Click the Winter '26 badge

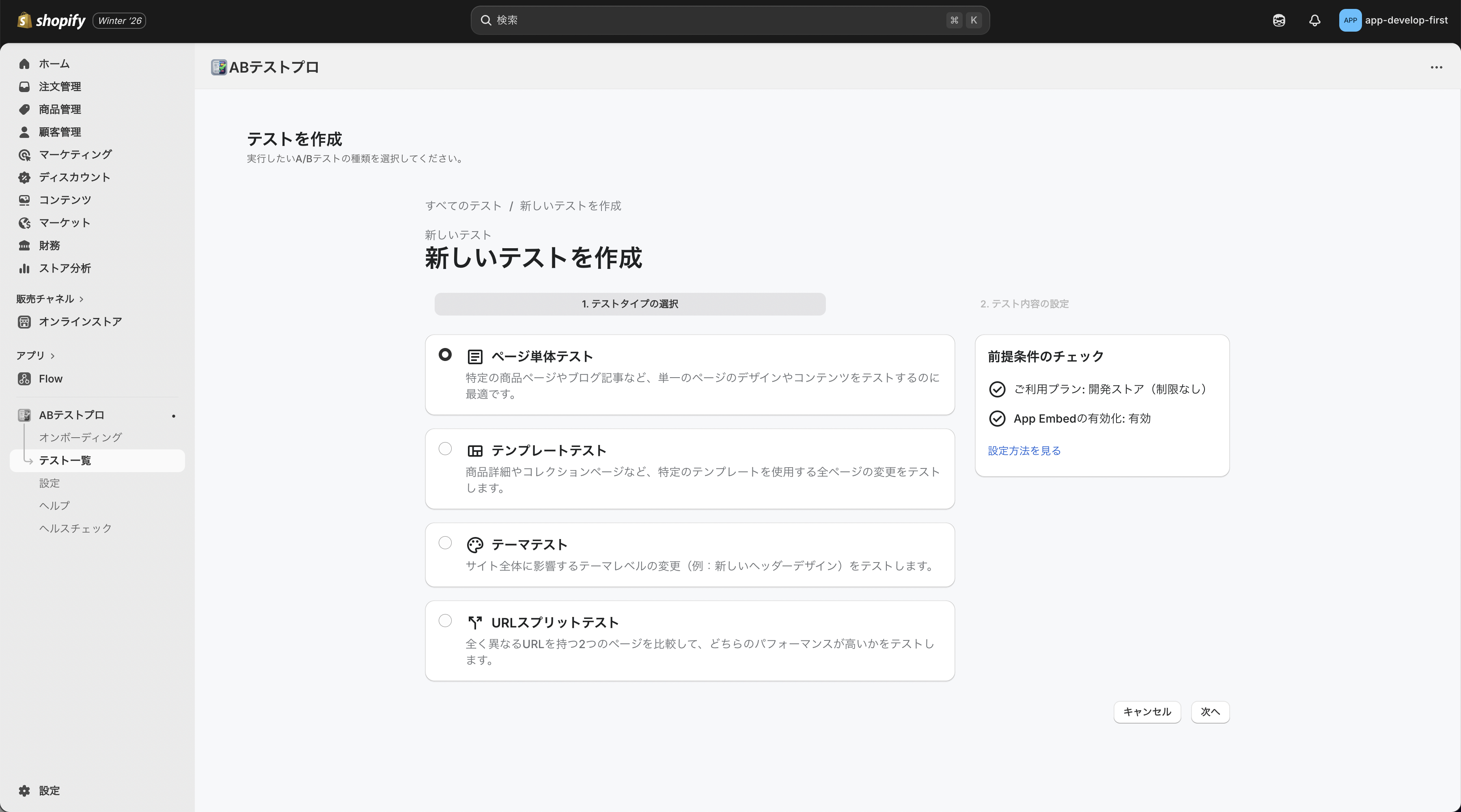[119, 20]
